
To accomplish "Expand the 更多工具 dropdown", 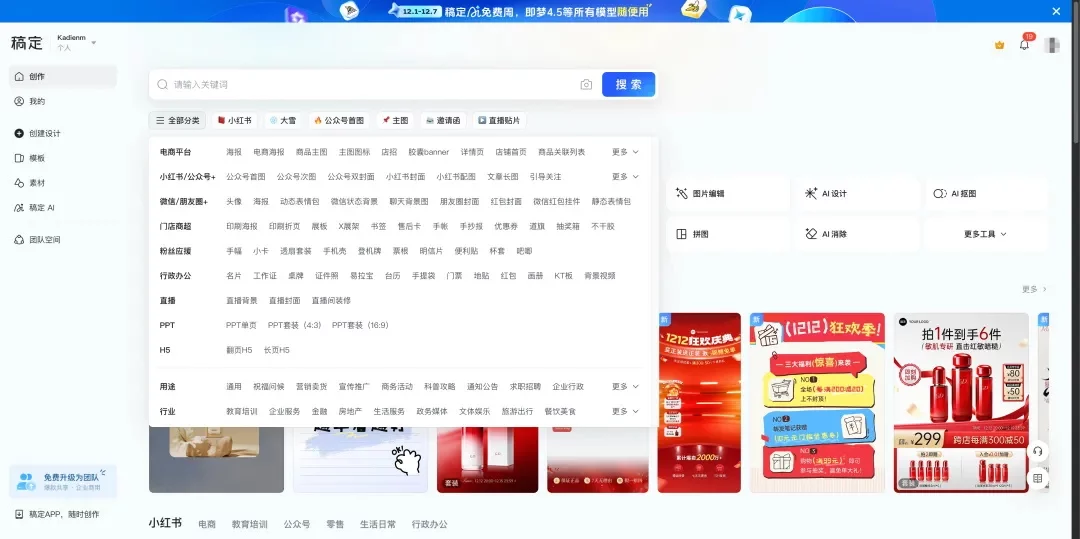I will (x=986, y=234).
